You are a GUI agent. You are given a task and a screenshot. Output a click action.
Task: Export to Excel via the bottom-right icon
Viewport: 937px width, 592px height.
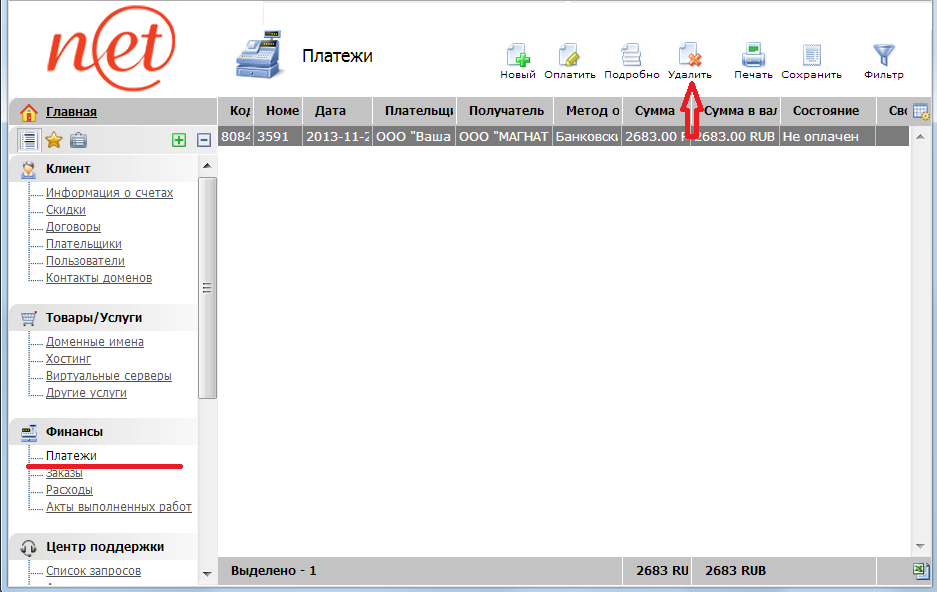click(x=920, y=570)
